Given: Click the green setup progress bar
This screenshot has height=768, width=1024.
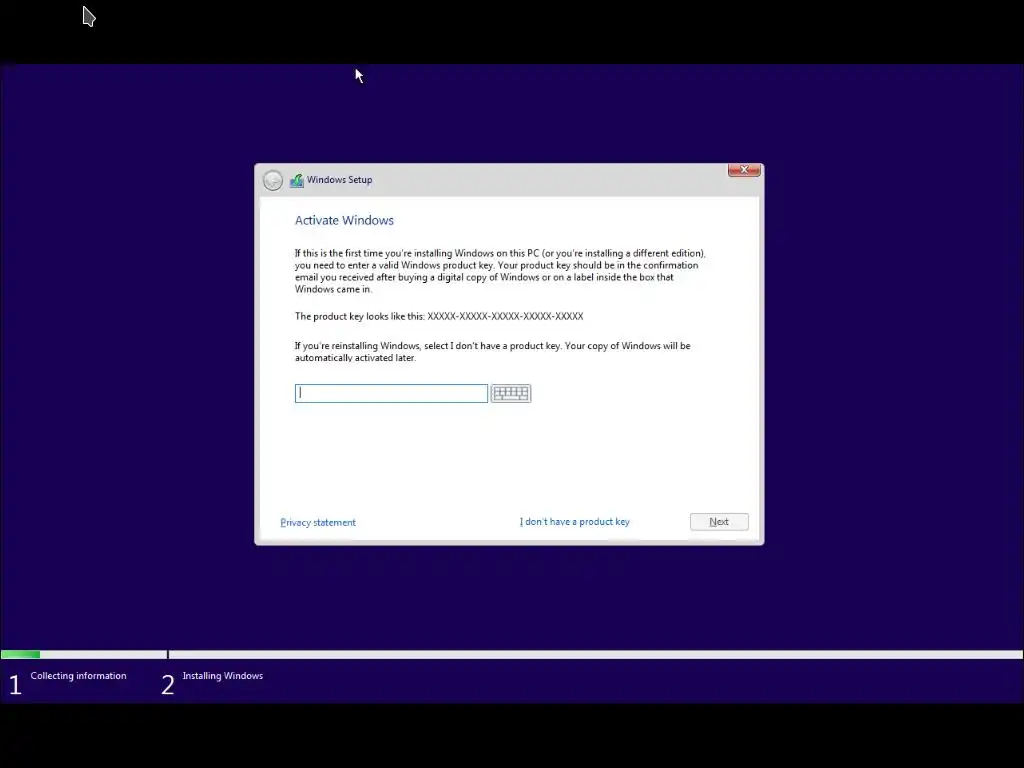Looking at the screenshot, I should (20, 654).
